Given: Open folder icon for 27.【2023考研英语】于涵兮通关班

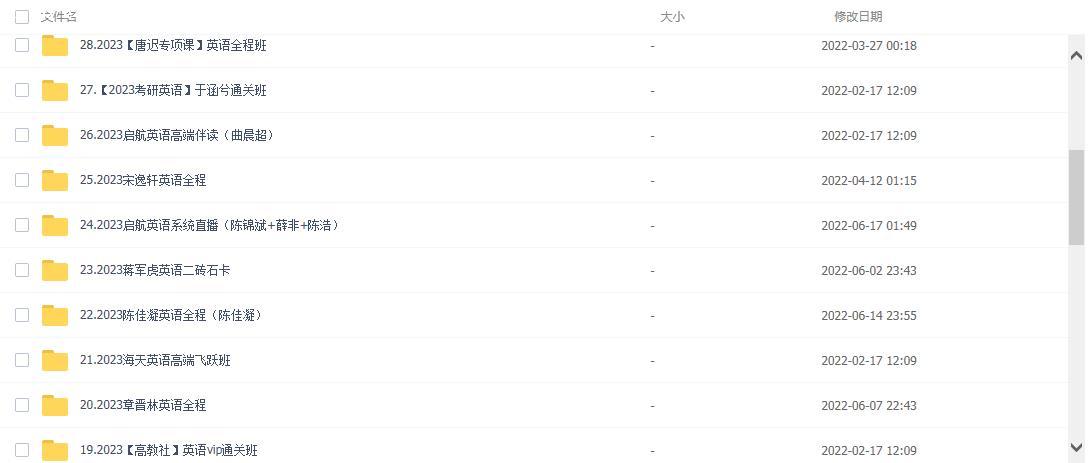Looking at the screenshot, I should [55, 91].
